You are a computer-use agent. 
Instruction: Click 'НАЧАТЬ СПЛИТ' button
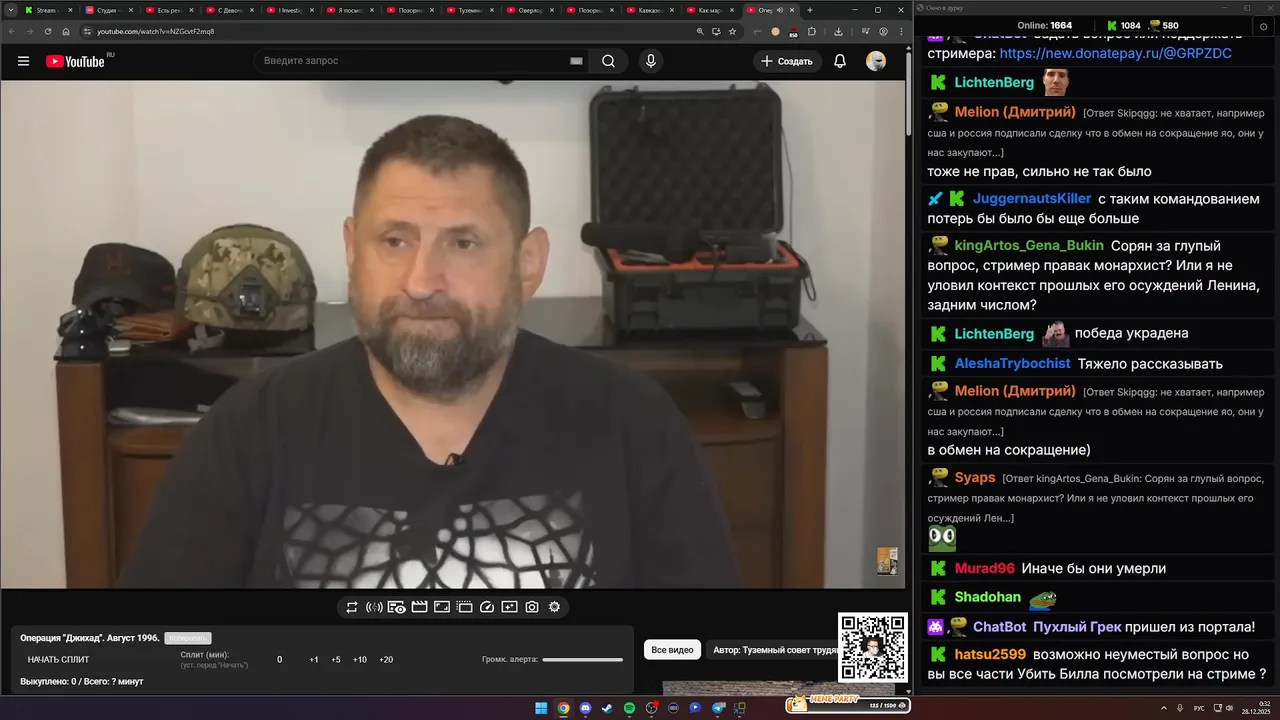tap(58, 660)
